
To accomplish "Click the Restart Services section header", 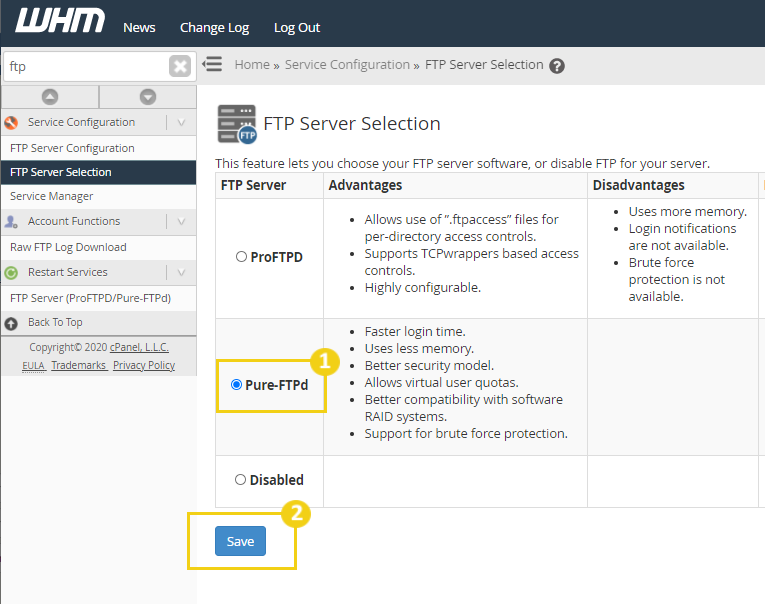I will point(99,272).
